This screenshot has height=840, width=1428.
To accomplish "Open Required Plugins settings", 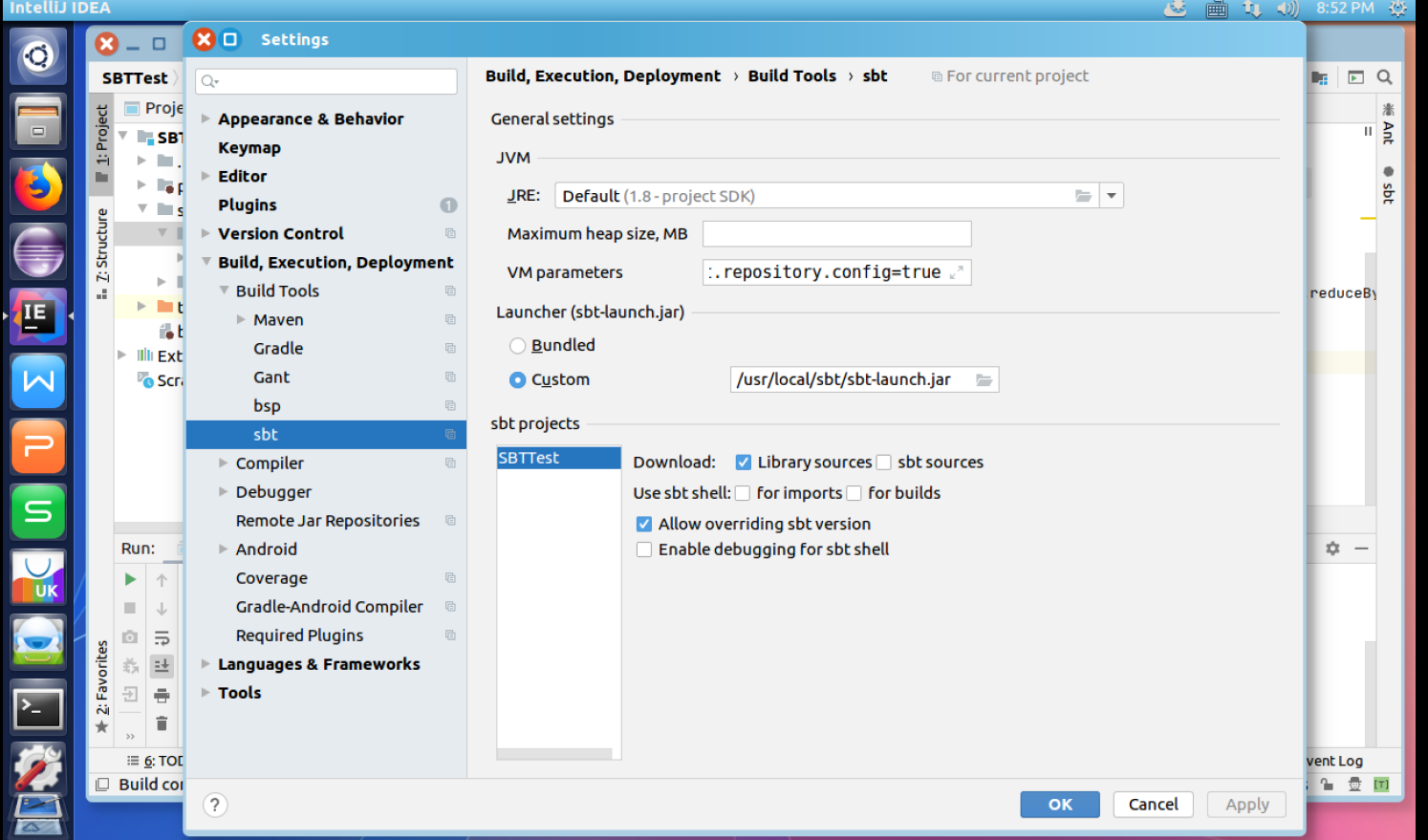I will pos(299,635).
